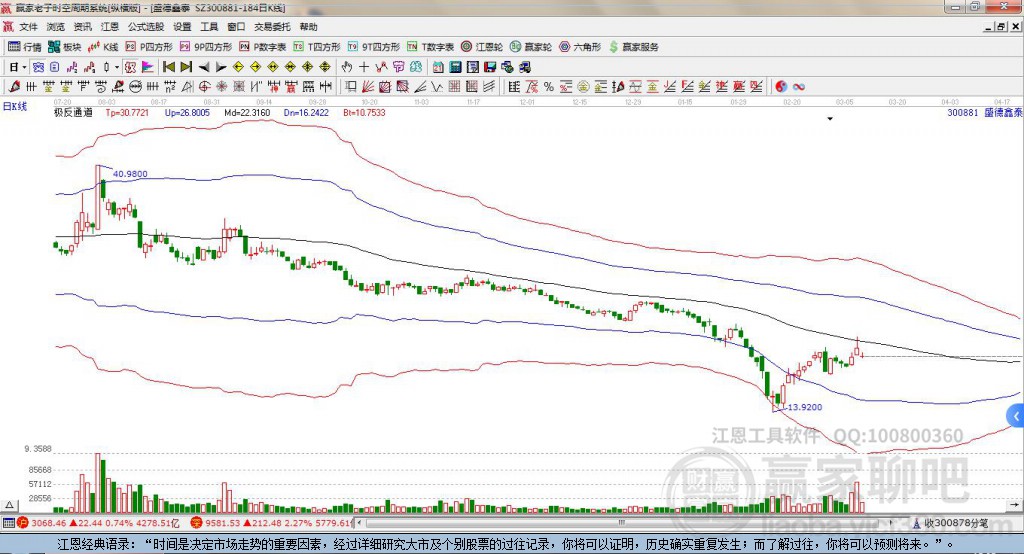The image size is (1024, 554).
Task: Click the first yellow diamond arrow icon
Action: point(238,67)
